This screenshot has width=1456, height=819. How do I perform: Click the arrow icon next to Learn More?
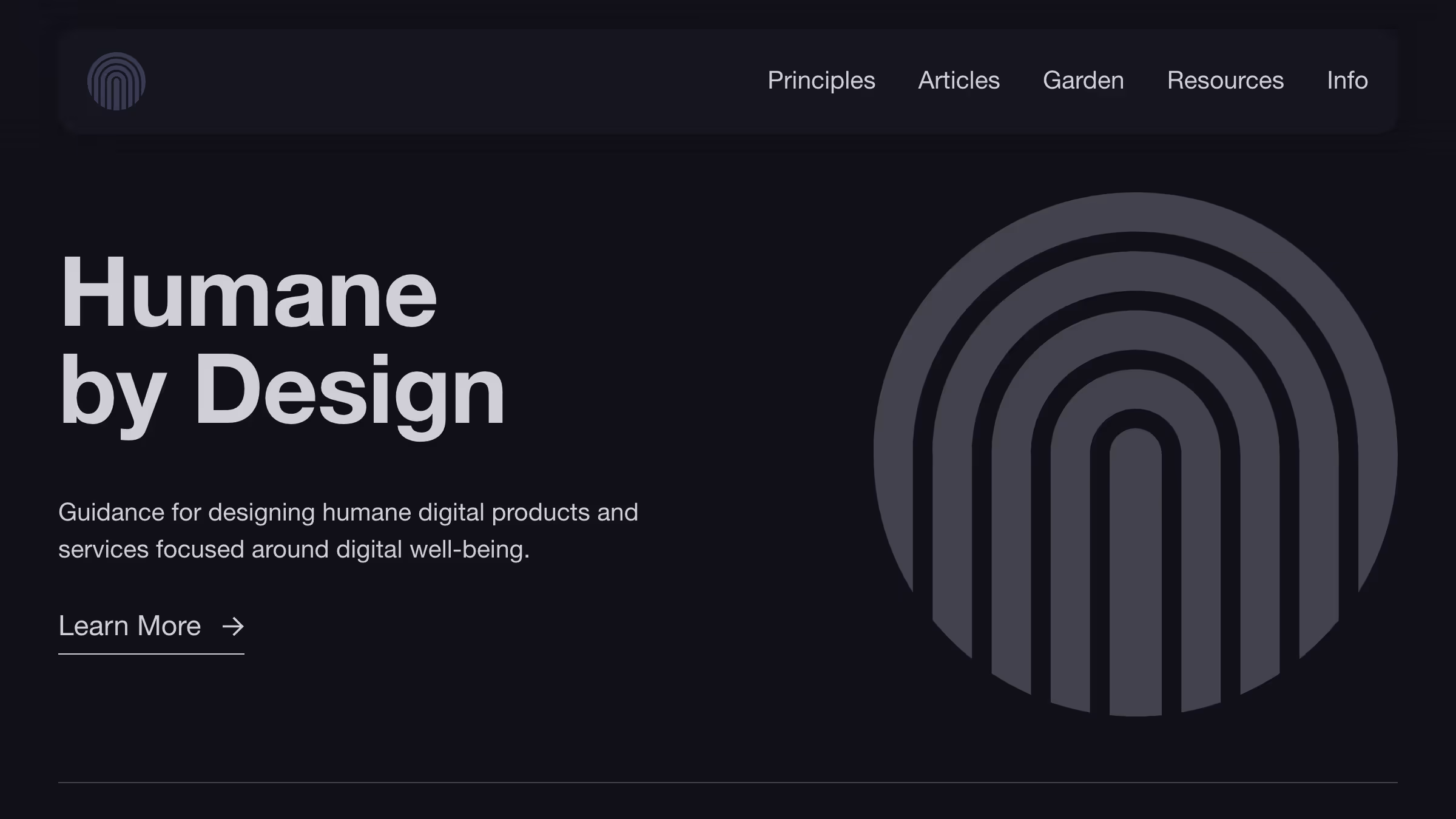(232, 626)
